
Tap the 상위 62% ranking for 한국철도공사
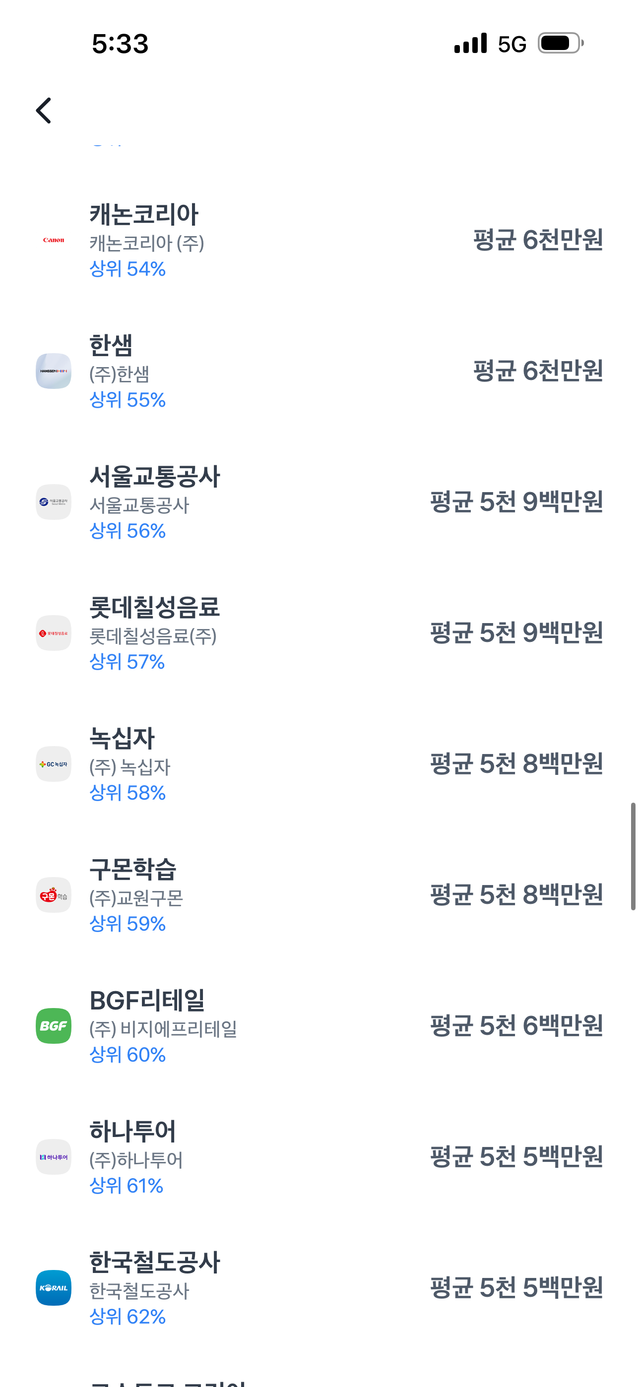[127, 1317]
